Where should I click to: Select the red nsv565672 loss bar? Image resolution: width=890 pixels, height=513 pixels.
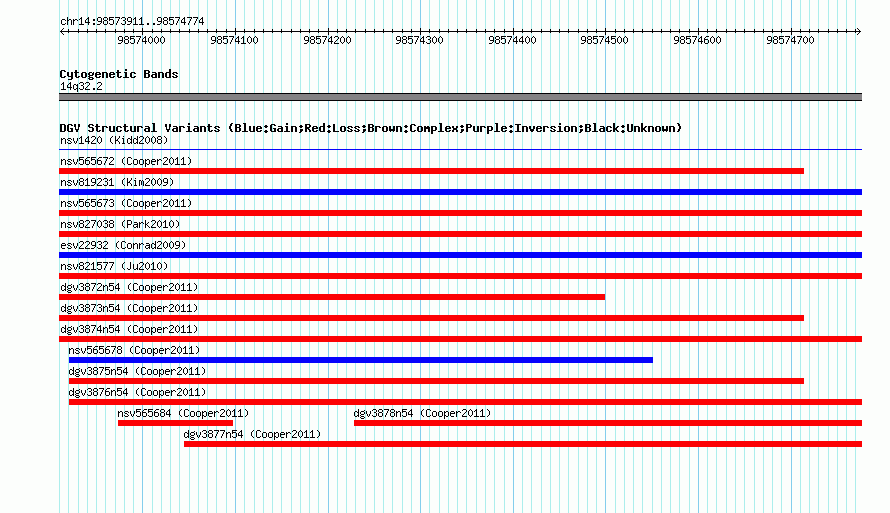point(431,171)
